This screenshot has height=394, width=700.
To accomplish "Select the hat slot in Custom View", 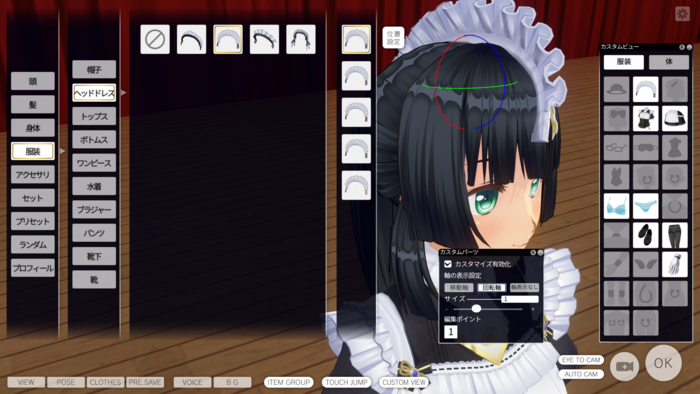I will 617,89.
